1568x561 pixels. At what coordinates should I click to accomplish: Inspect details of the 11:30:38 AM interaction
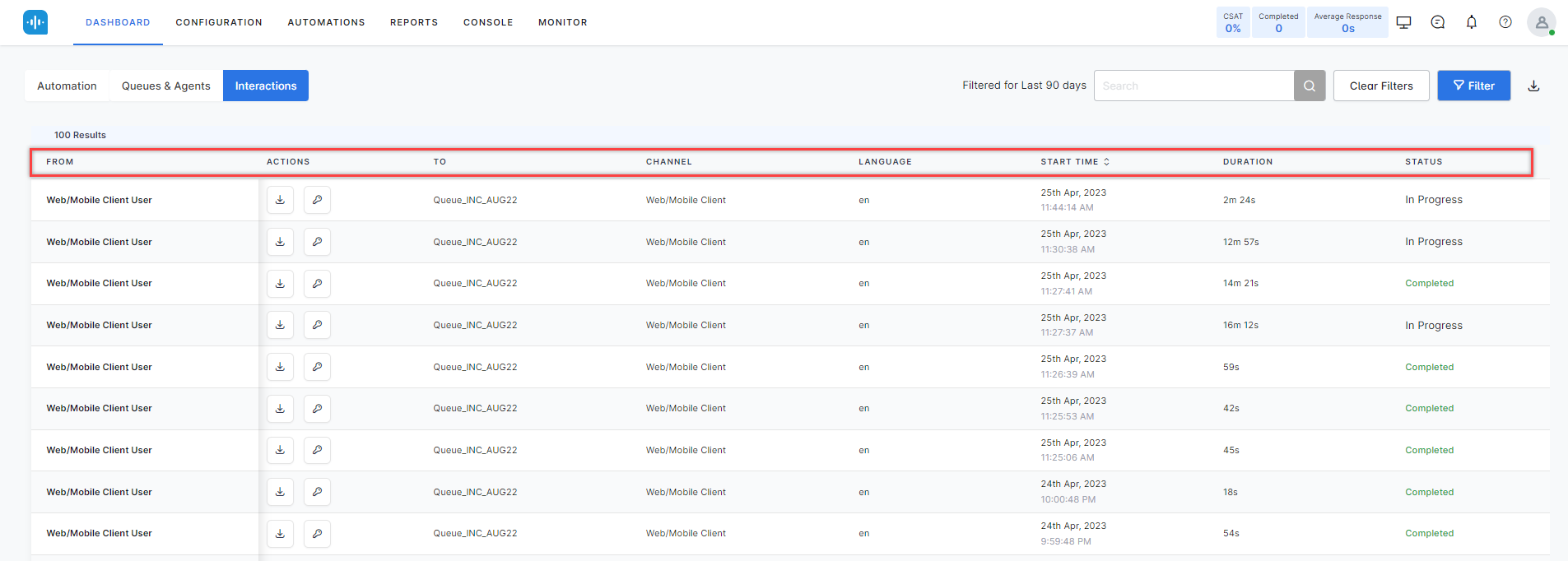click(x=317, y=242)
